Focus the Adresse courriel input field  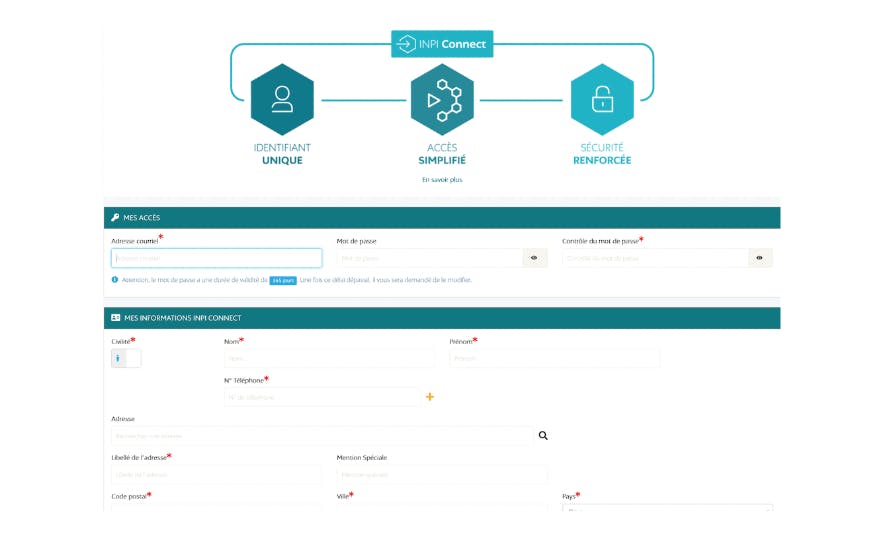click(216, 258)
